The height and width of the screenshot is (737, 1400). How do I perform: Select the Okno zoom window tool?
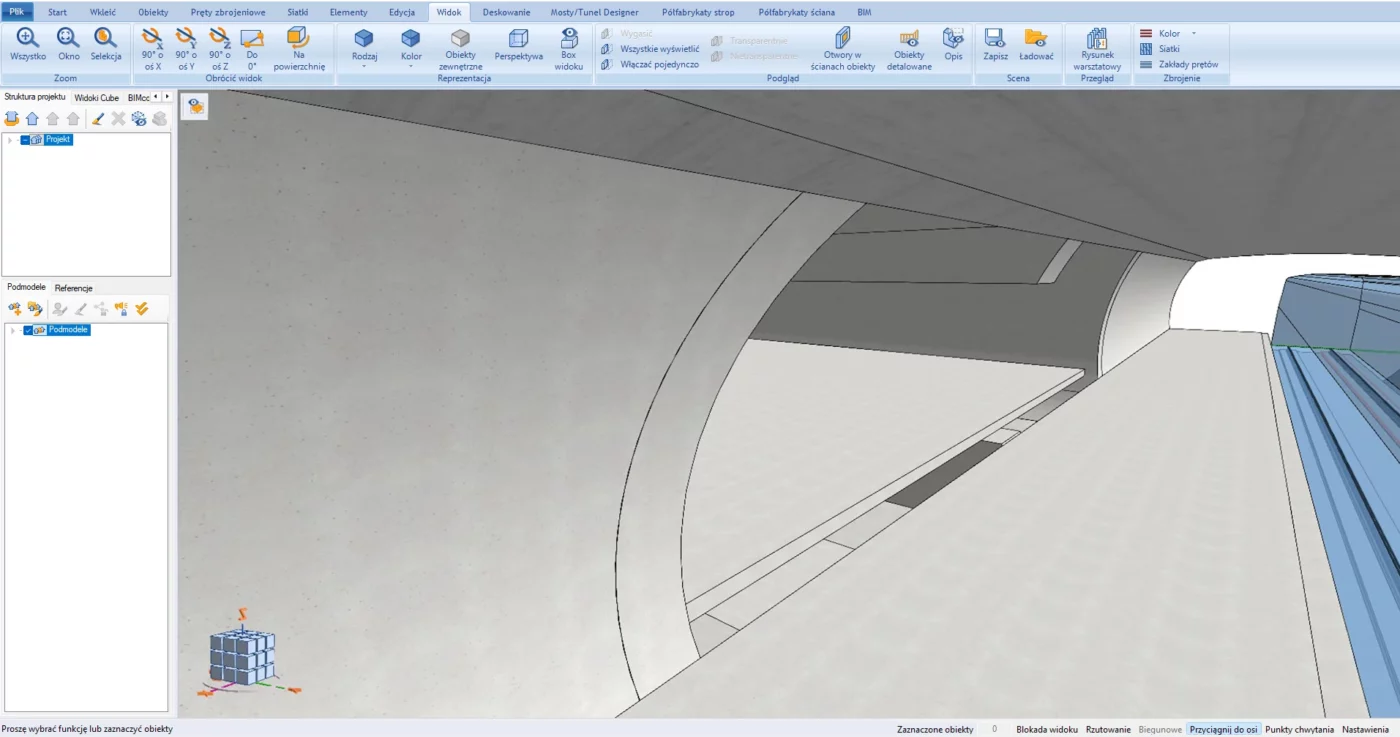coord(68,40)
